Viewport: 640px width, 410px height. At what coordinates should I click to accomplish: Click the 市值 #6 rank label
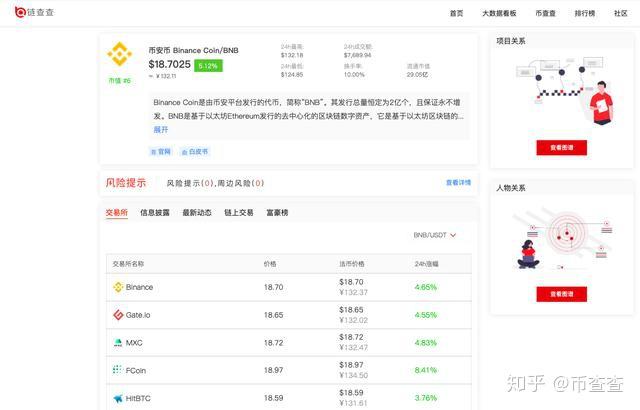[x=120, y=81]
